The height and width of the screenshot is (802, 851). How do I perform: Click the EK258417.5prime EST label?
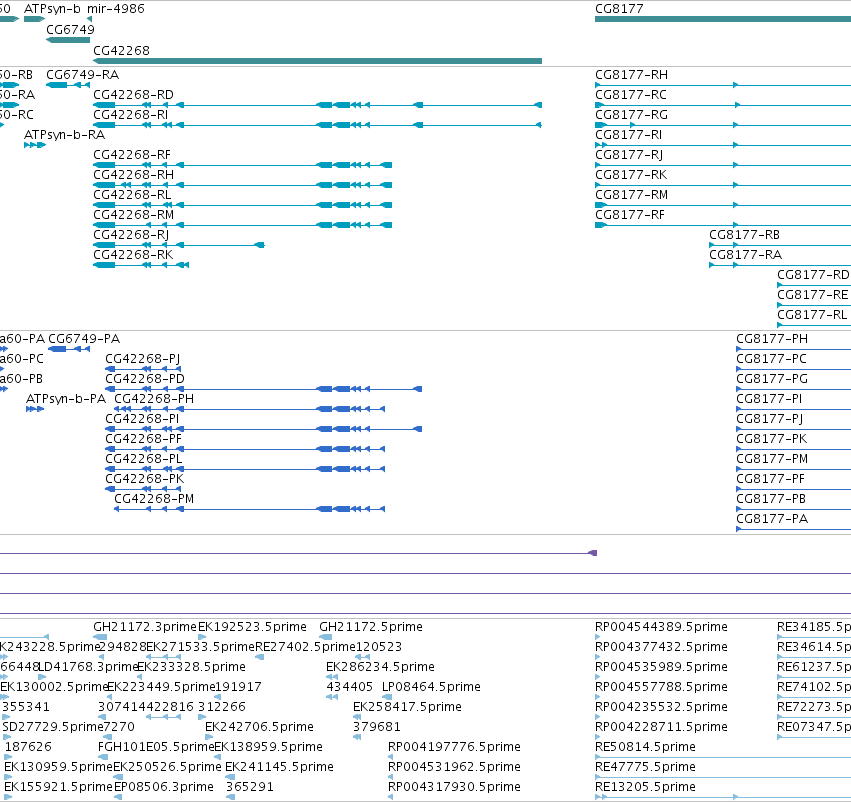pyautogui.click(x=408, y=707)
